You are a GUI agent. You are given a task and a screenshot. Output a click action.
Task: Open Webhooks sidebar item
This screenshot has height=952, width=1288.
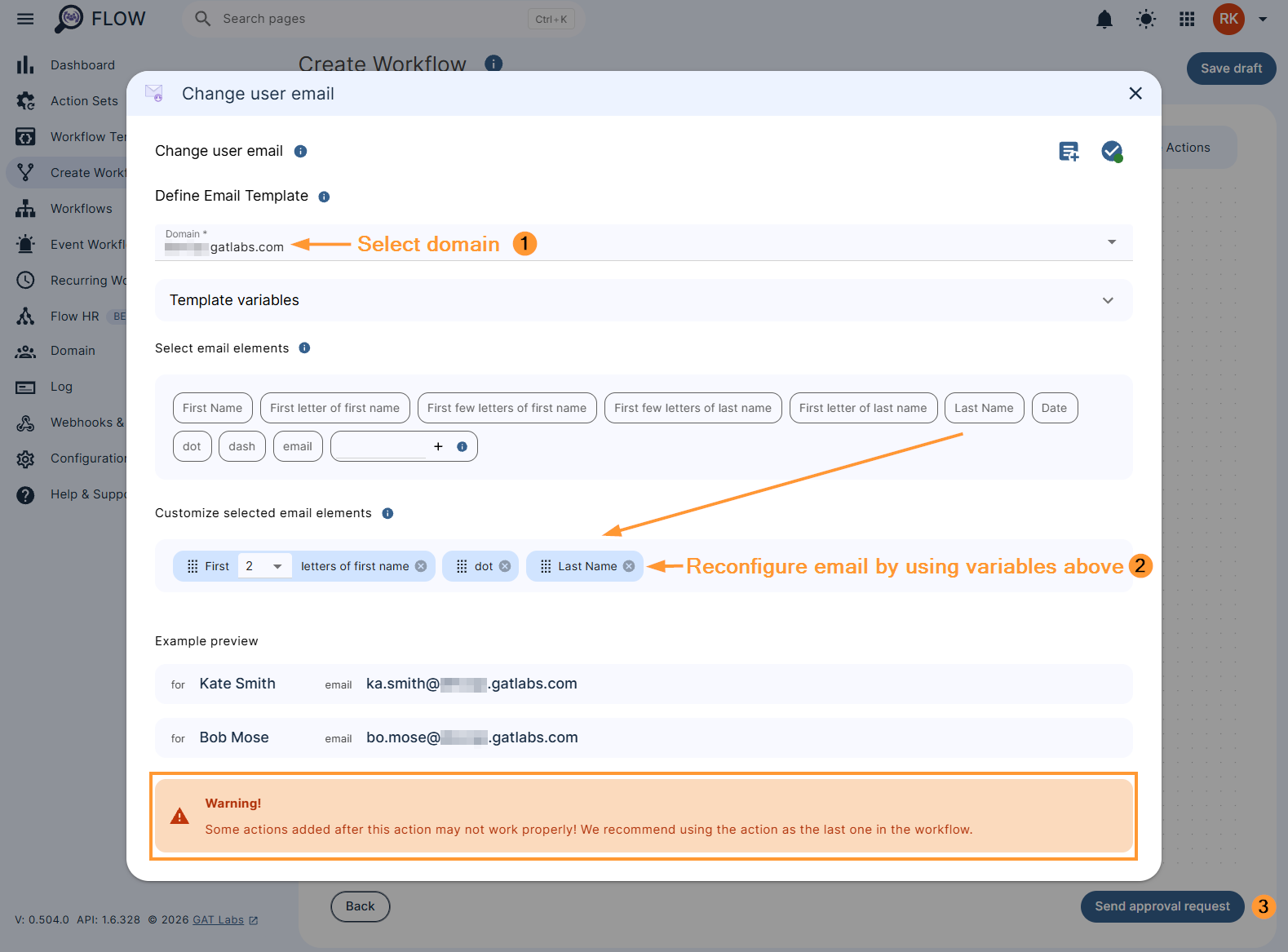(x=70, y=423)
